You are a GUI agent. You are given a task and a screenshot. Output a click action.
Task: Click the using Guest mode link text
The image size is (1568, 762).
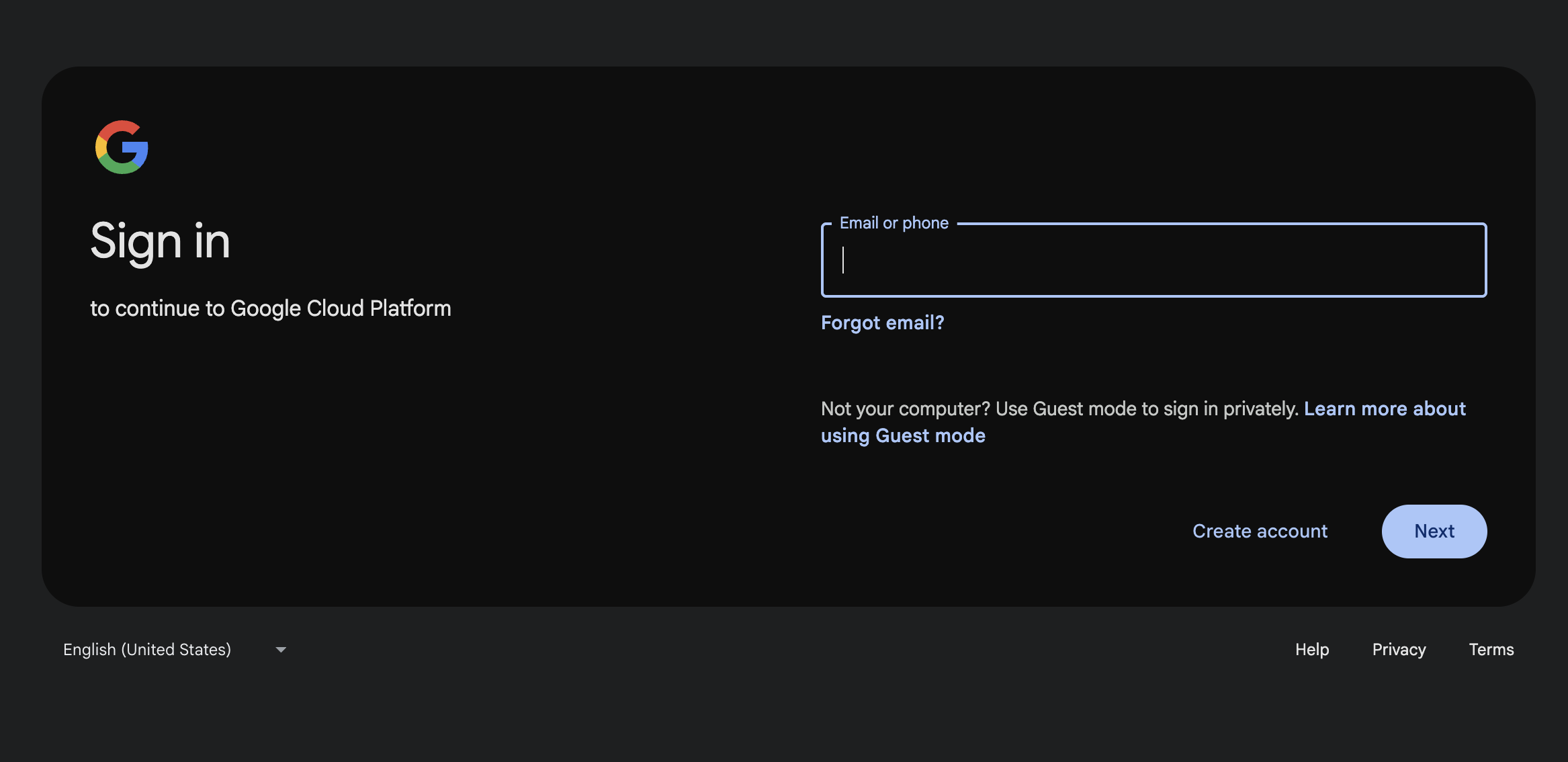coord(903,436)
